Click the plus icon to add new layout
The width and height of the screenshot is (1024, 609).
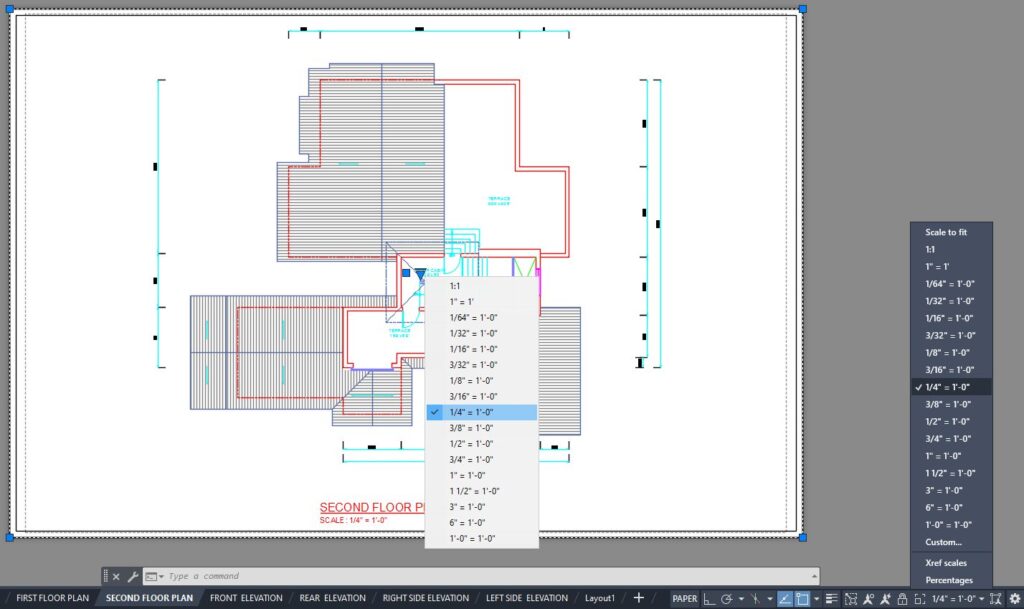pos(639,598)
